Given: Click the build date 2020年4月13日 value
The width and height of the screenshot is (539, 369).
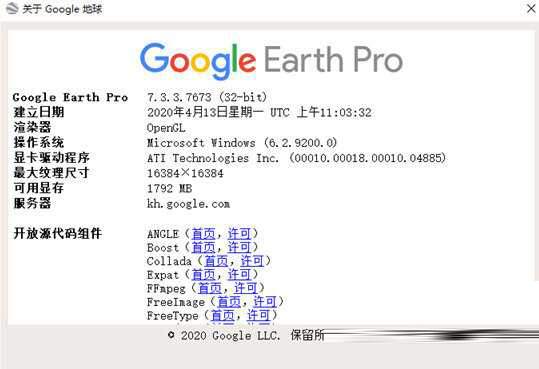Looking at the screenshot, I should (260, 112).
